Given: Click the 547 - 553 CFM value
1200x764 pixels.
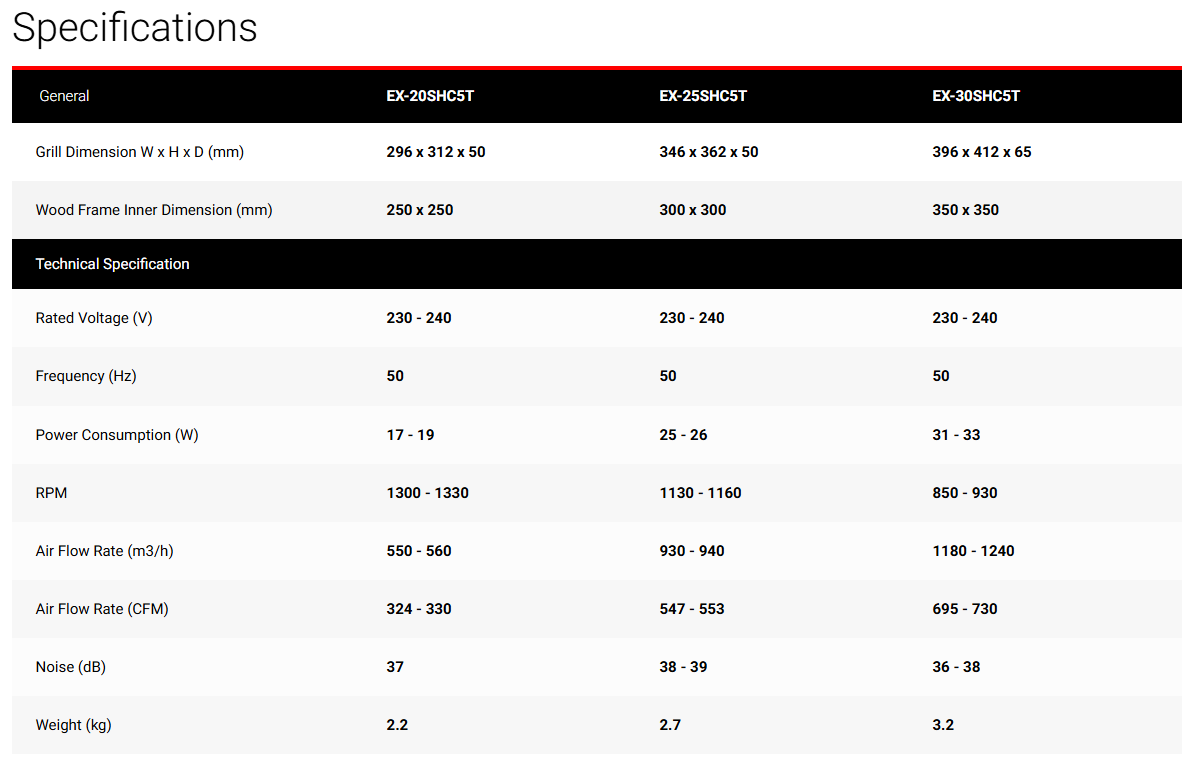Looking at the screenshot, I should (692, 609).
